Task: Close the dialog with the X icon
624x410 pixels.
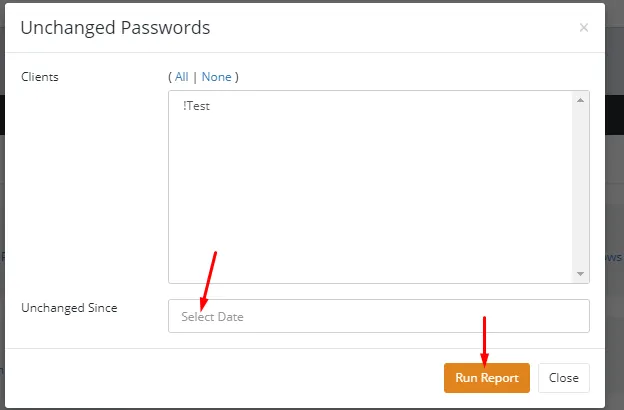Action: coord(584,28)
